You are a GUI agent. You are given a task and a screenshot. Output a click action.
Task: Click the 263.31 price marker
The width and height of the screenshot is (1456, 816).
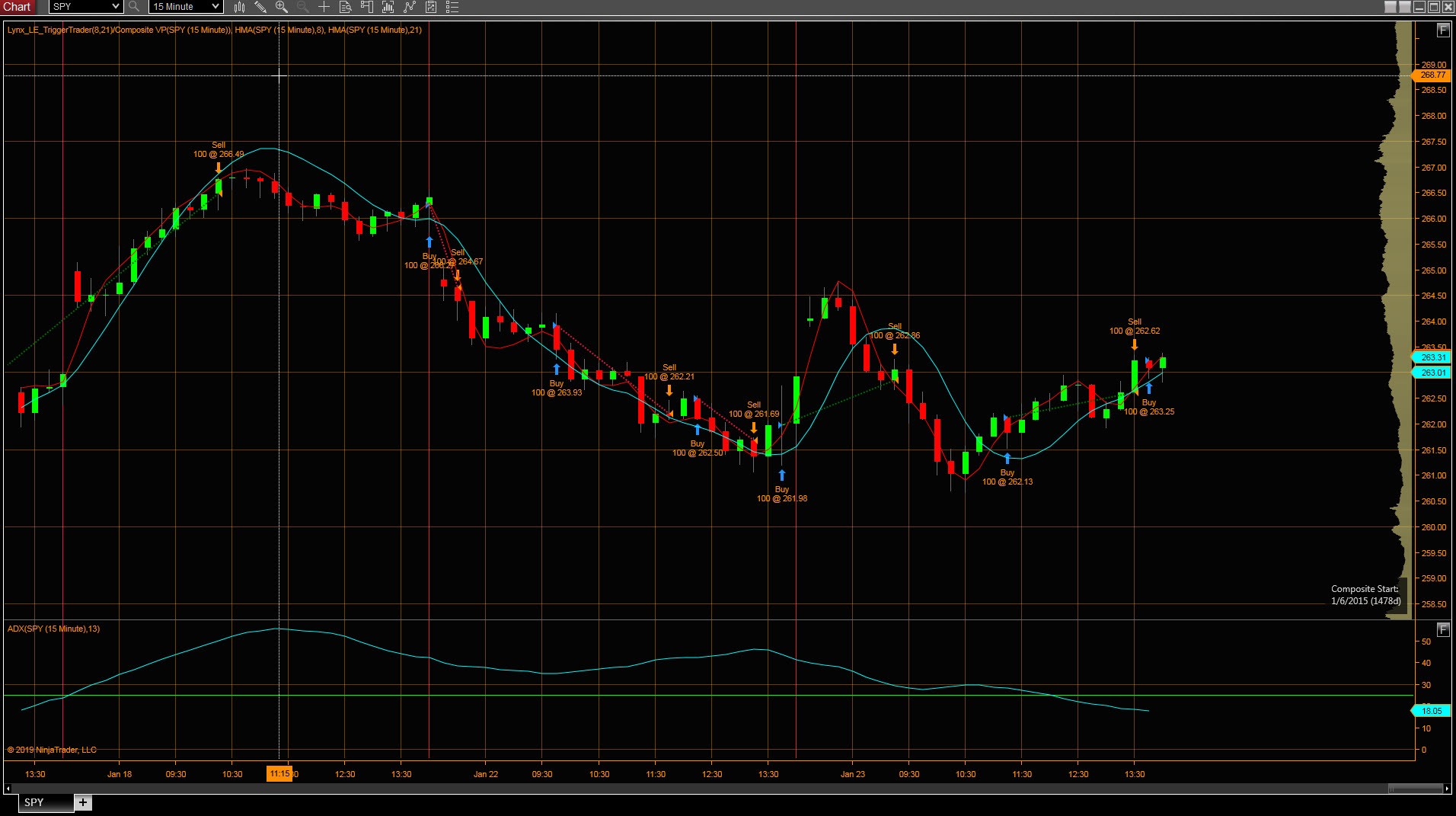pyautogui.click(x=1432, y=357)
